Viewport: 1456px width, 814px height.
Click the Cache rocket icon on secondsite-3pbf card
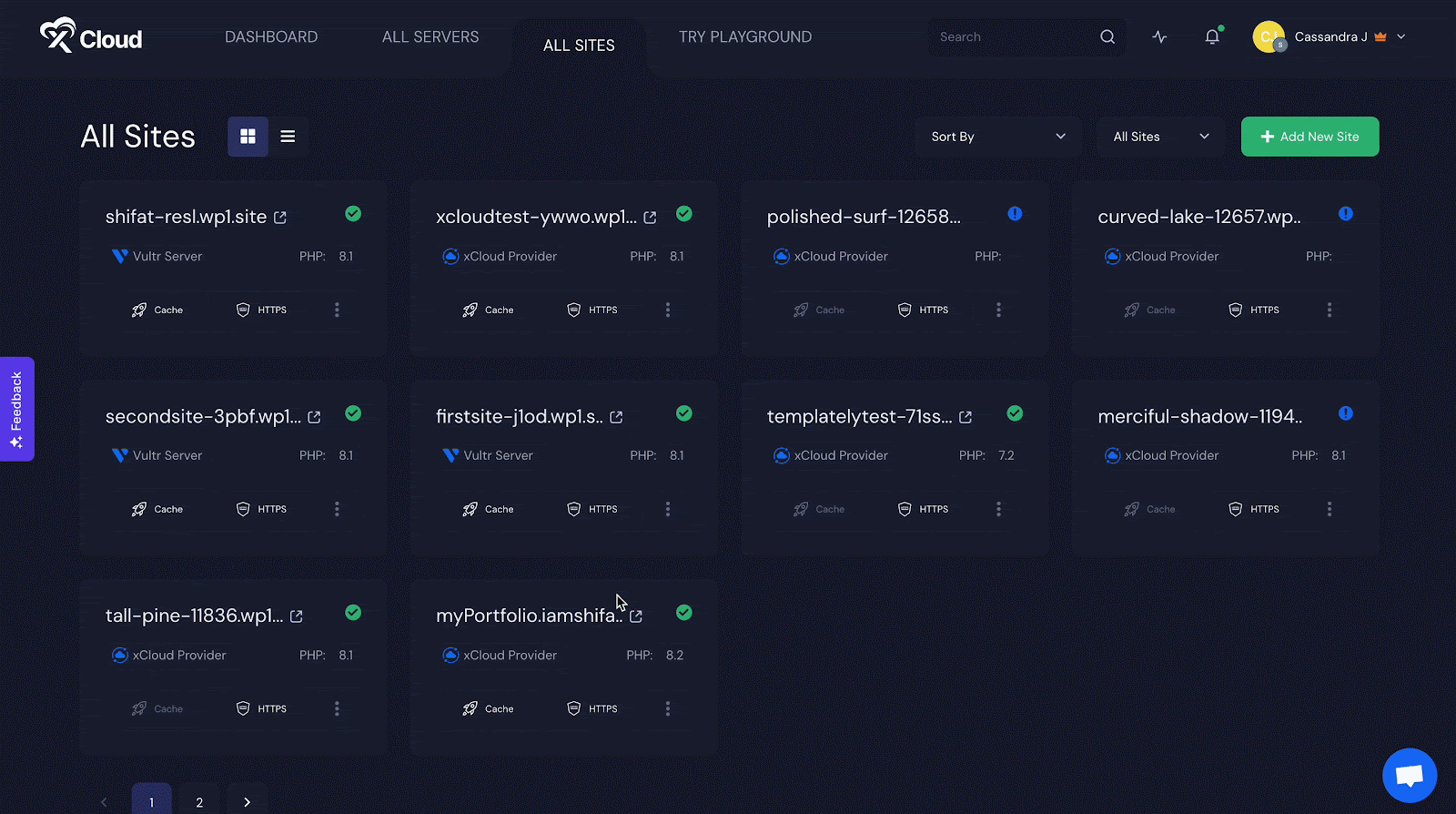pyautogui.click(x=139, y=509)
